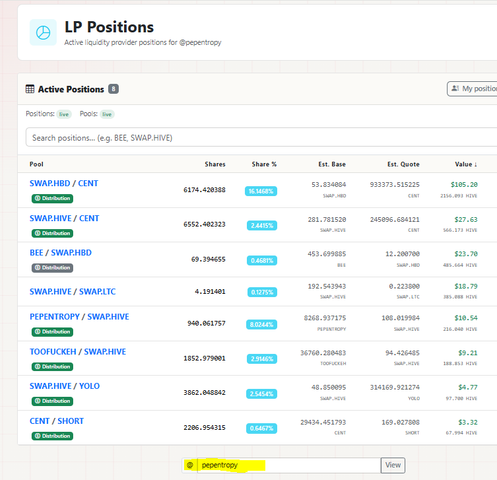
Task: Focus the Search positions input field
Action: pos(261,137)
